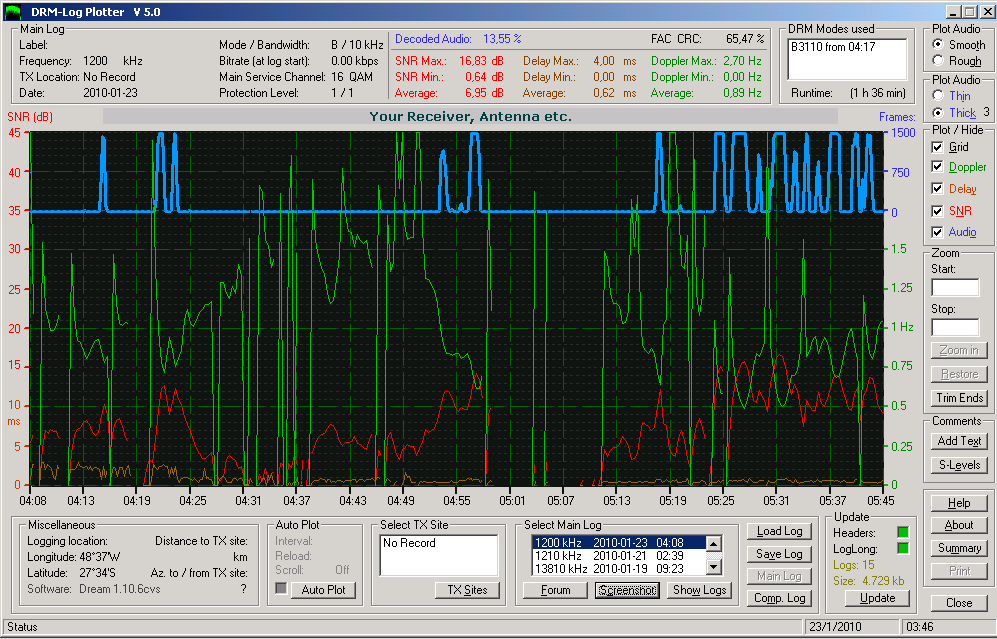Click main log list down arrow

714,567
